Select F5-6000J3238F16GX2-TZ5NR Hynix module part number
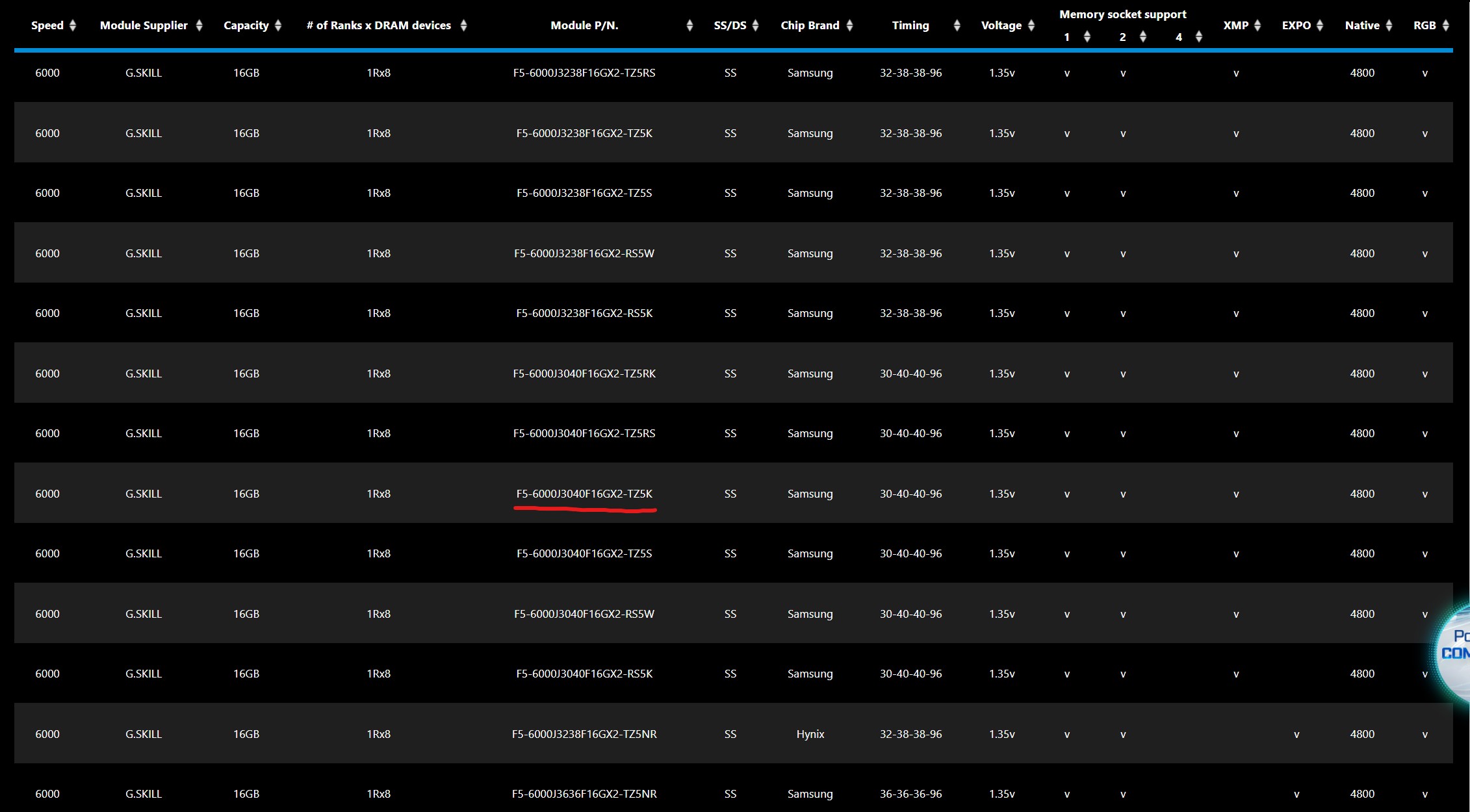Screen dimensions: 1470x812 pyautogui.click(x=584, y=734)
